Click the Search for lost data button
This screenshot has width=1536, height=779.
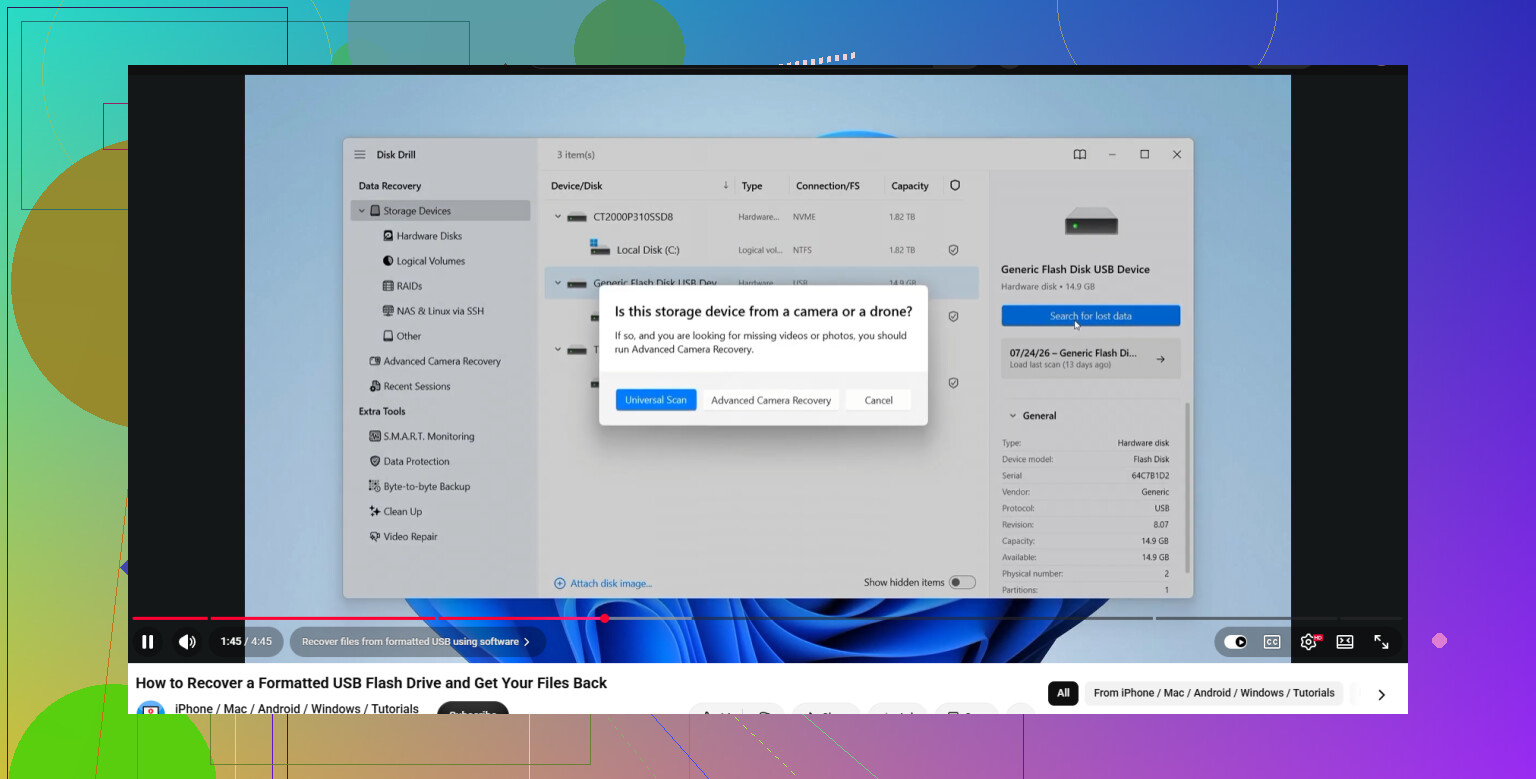pyautogui.click(x=1091, y=316)
